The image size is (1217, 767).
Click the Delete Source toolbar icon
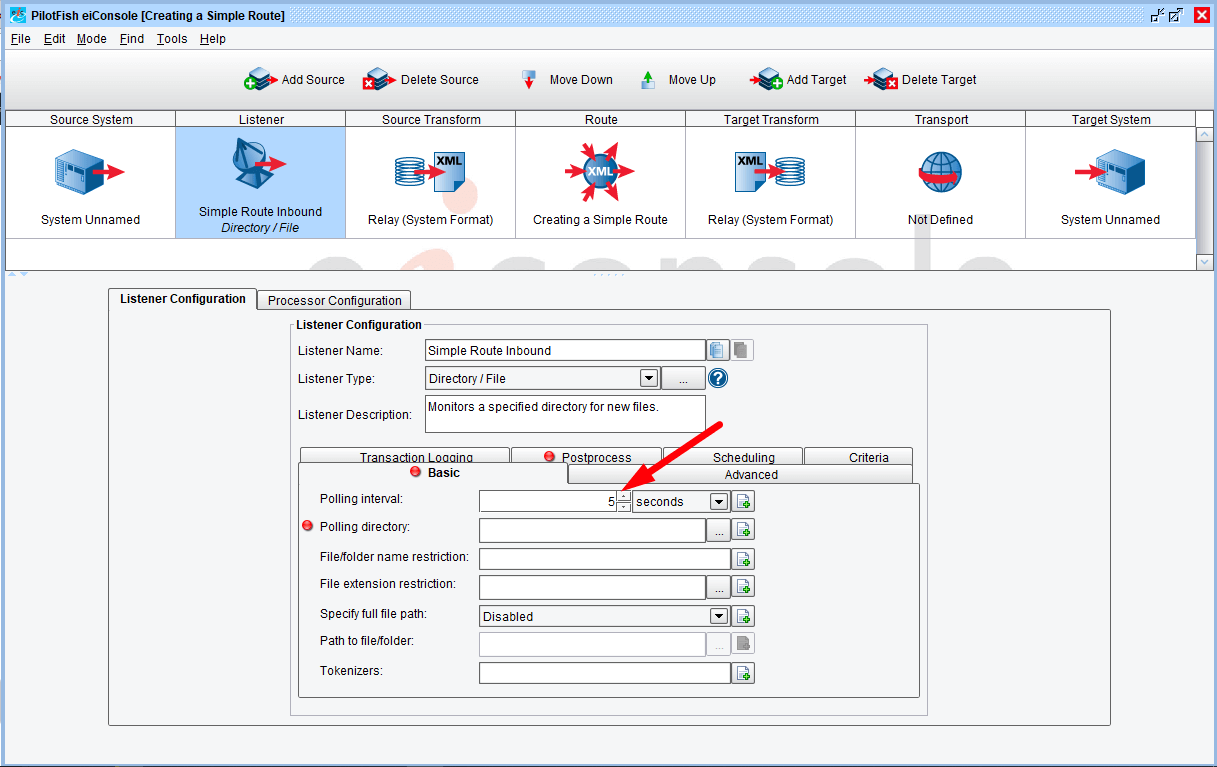[378, 80]
